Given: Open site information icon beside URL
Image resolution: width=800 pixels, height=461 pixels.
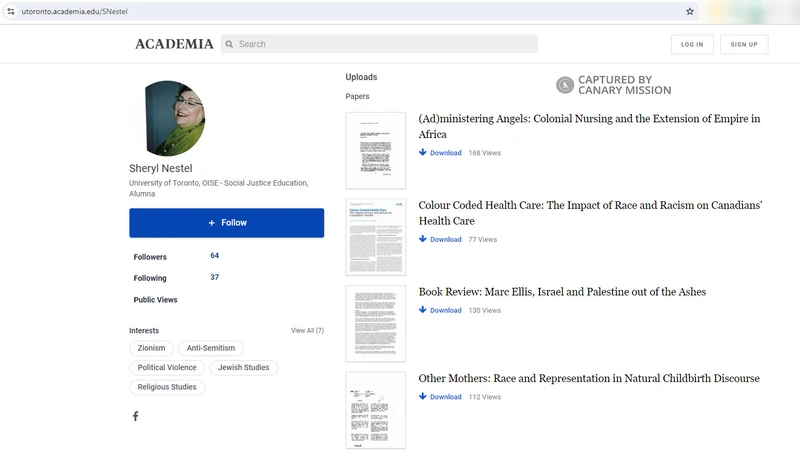Looking at the screenshot, I should coord(11,11).
